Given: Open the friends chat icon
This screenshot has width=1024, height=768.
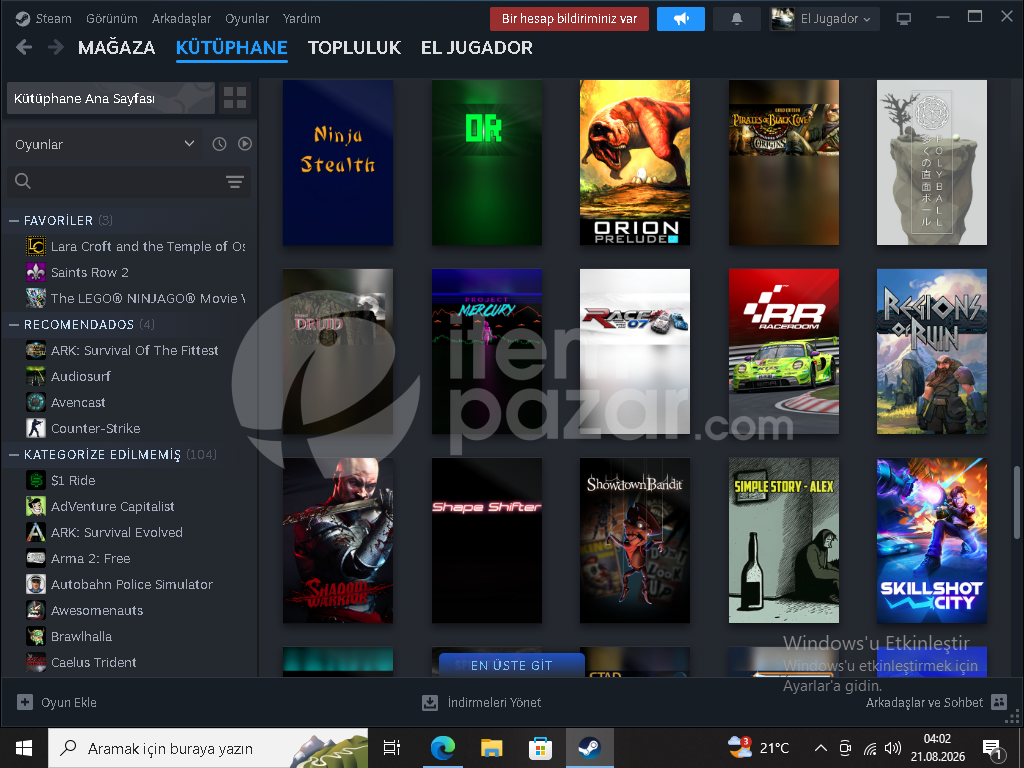Looking at the screenshot, I should point(999,702).
